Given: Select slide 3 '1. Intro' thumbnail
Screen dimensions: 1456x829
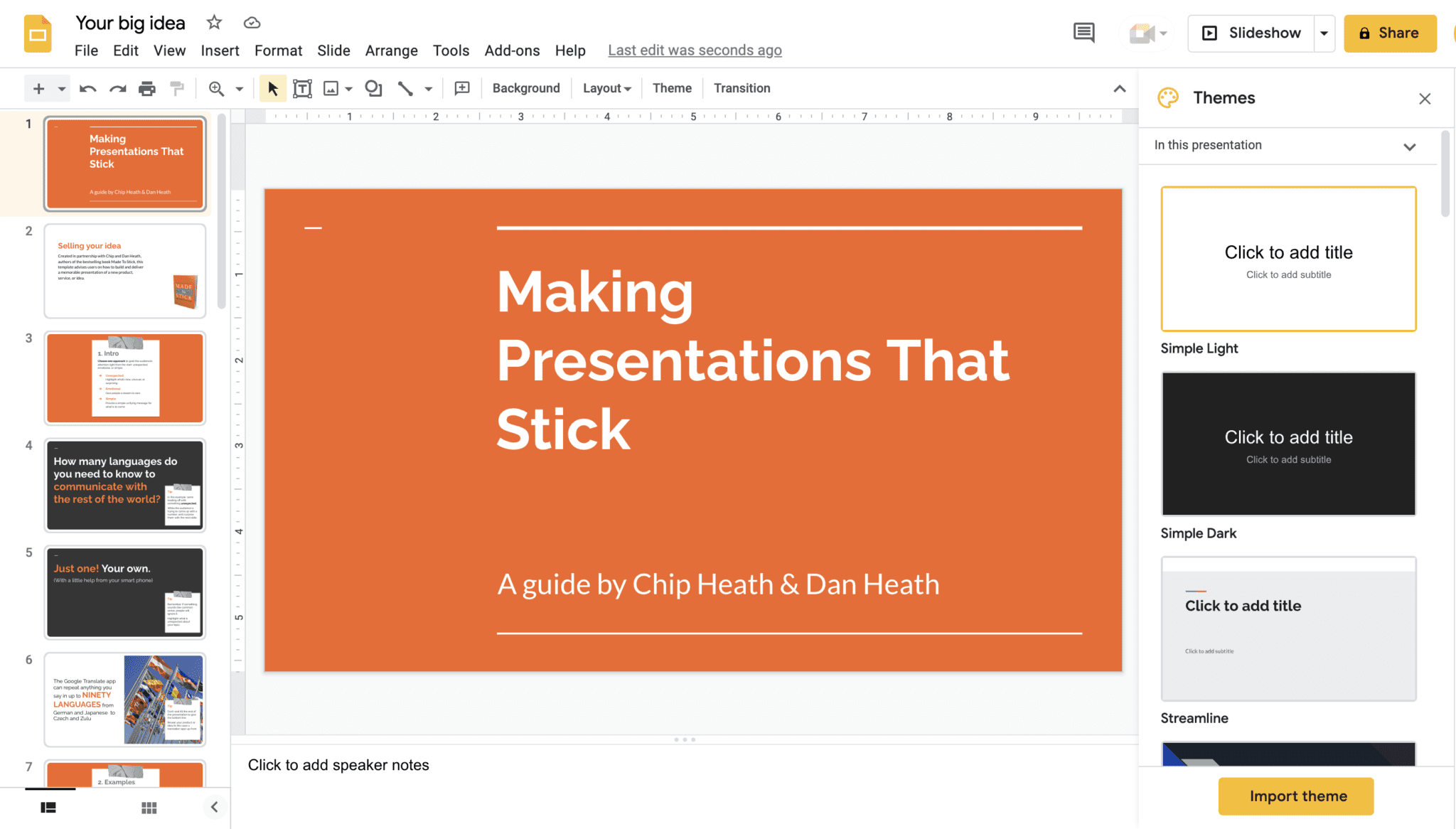Looking at the screenshot, I should [x=125, y=378].
